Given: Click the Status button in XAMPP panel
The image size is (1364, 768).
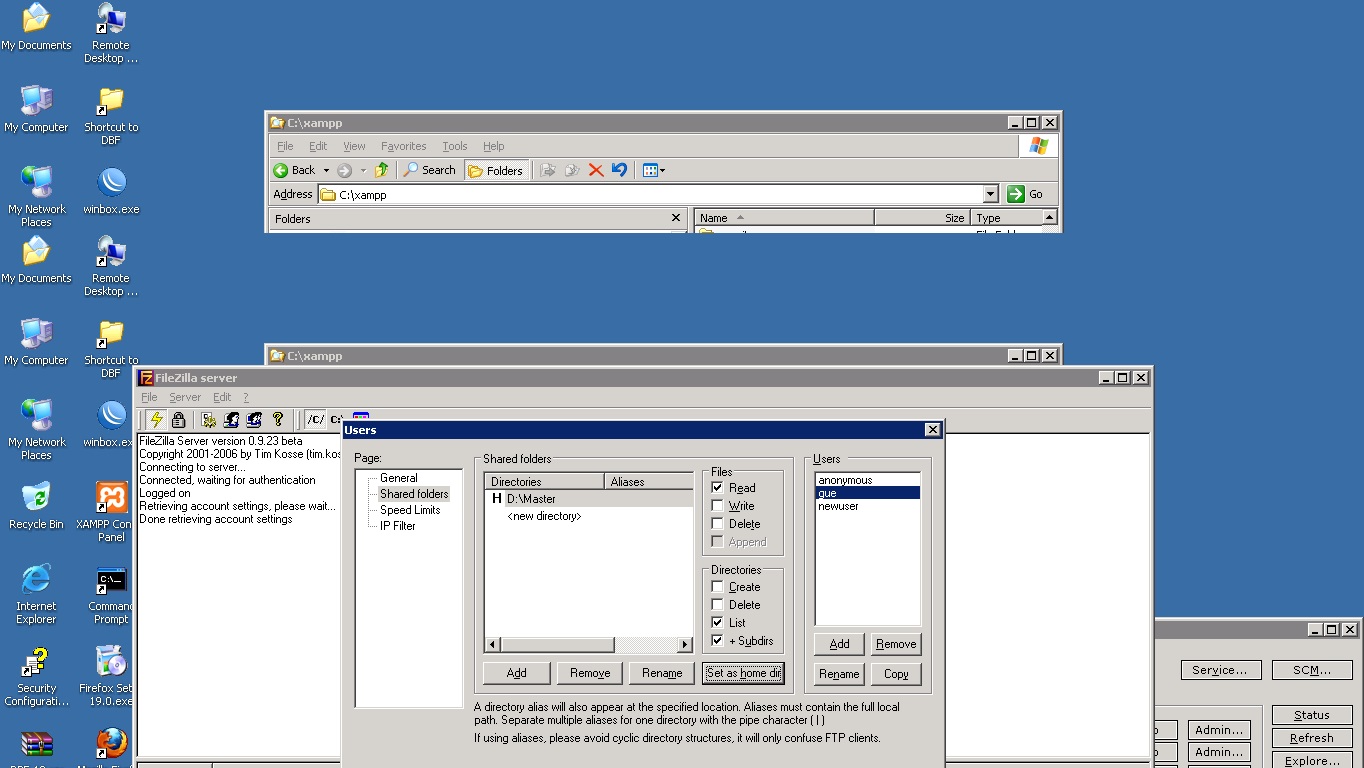Looking at the screenshot, I should [x=1312, y=715].
